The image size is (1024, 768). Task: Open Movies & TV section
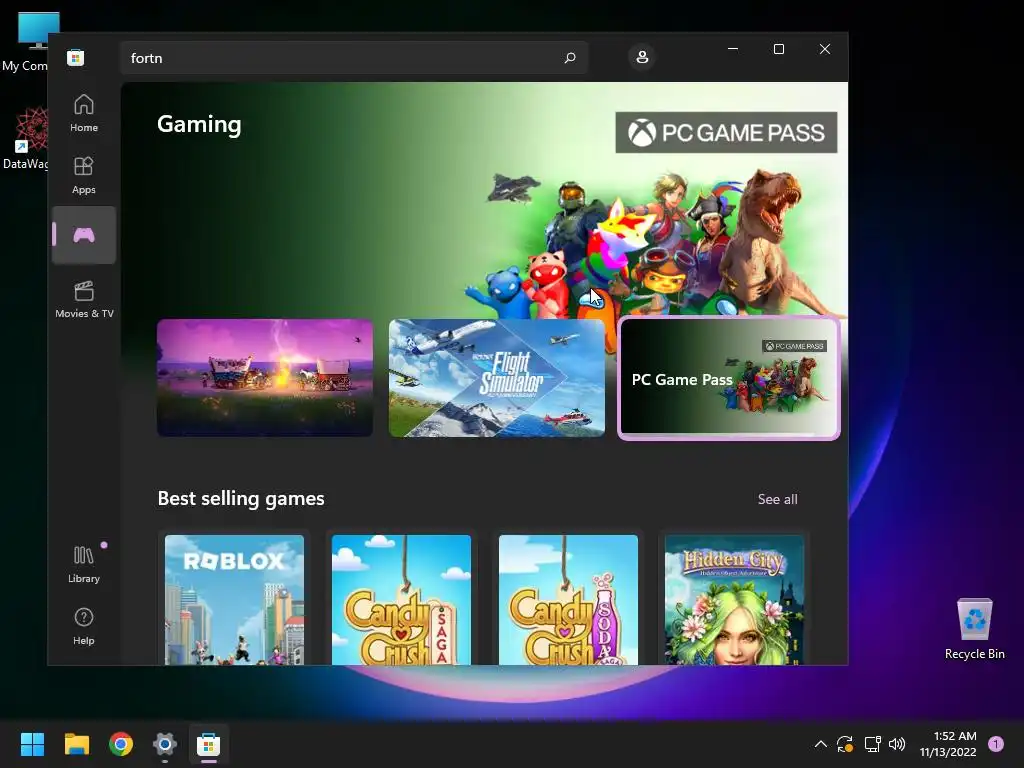[84, 299]
